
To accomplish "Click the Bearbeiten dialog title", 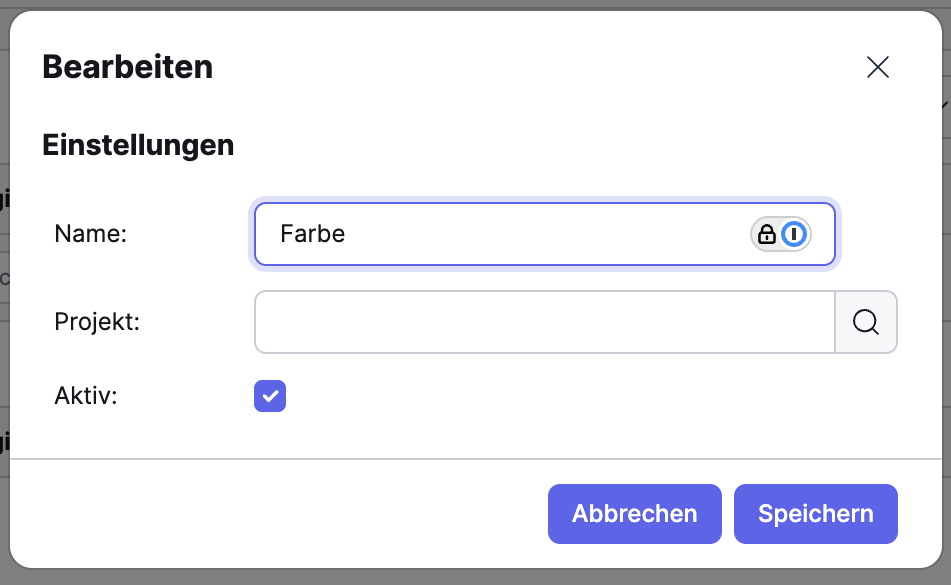I will point(127,67).
